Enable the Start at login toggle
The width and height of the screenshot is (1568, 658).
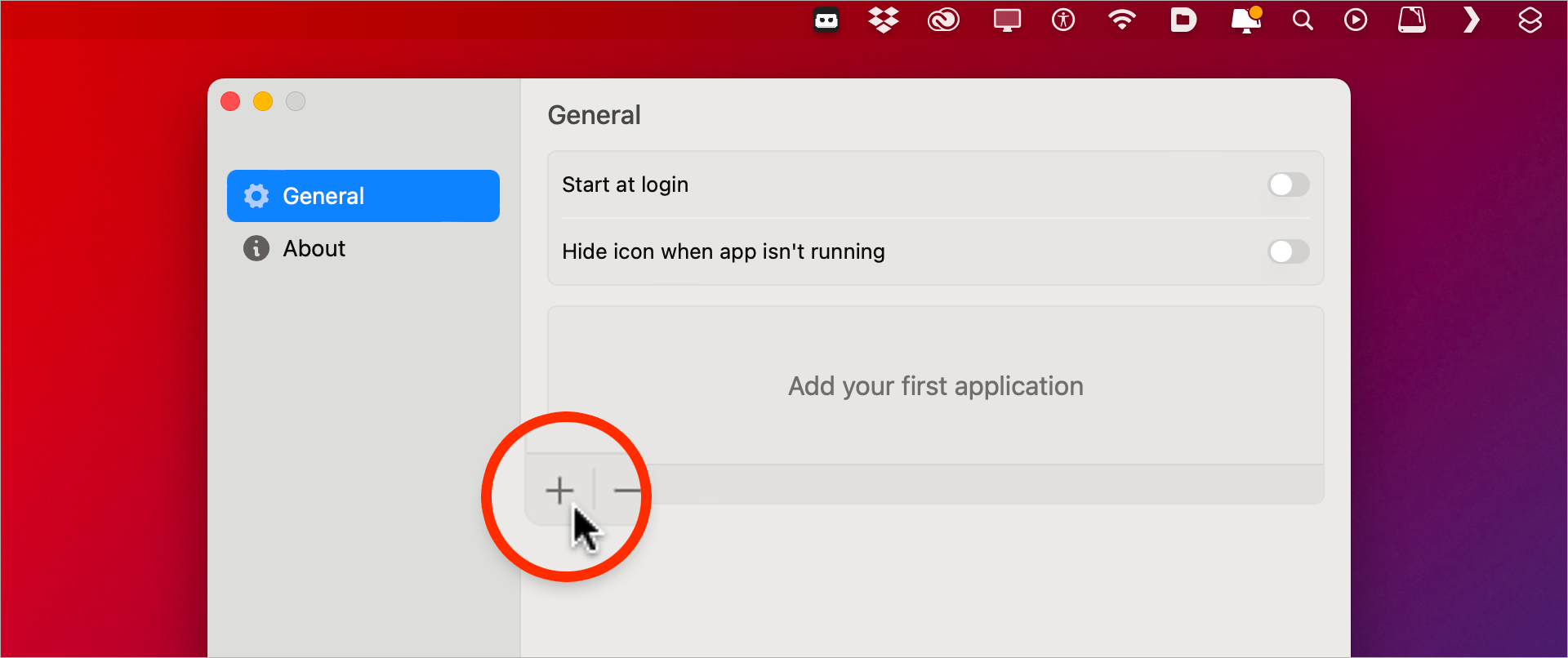[1288, 185]
